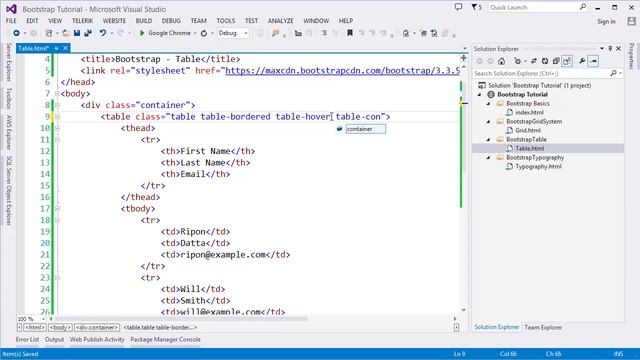Click the bootstrapcdn stylesheet URL link

[342, 71]
